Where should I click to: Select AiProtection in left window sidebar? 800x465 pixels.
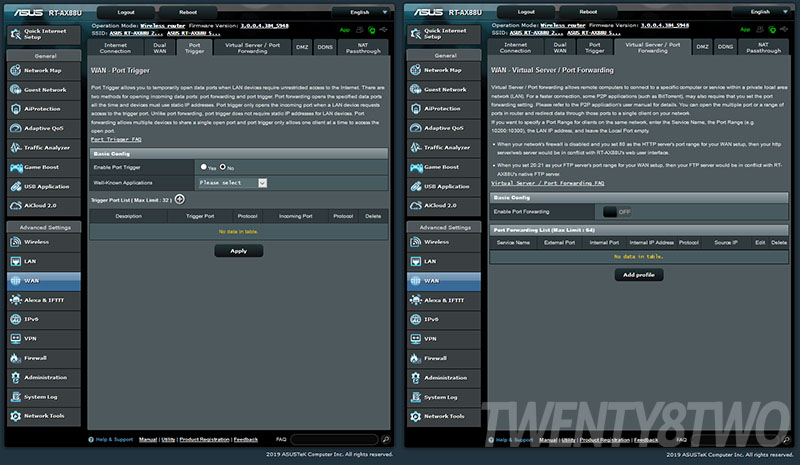pos(44,109)
